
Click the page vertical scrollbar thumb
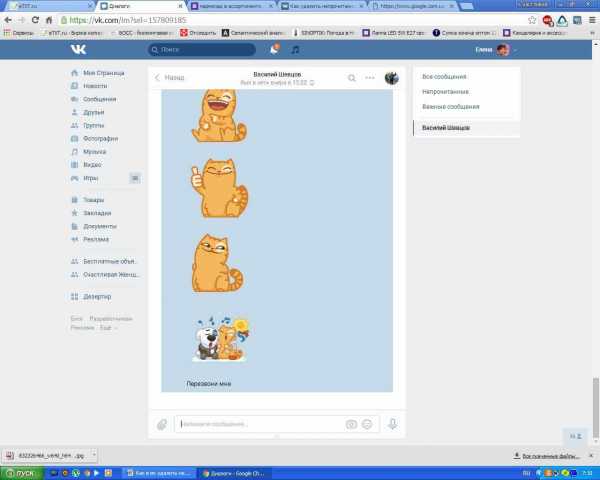tap(596, 408)
